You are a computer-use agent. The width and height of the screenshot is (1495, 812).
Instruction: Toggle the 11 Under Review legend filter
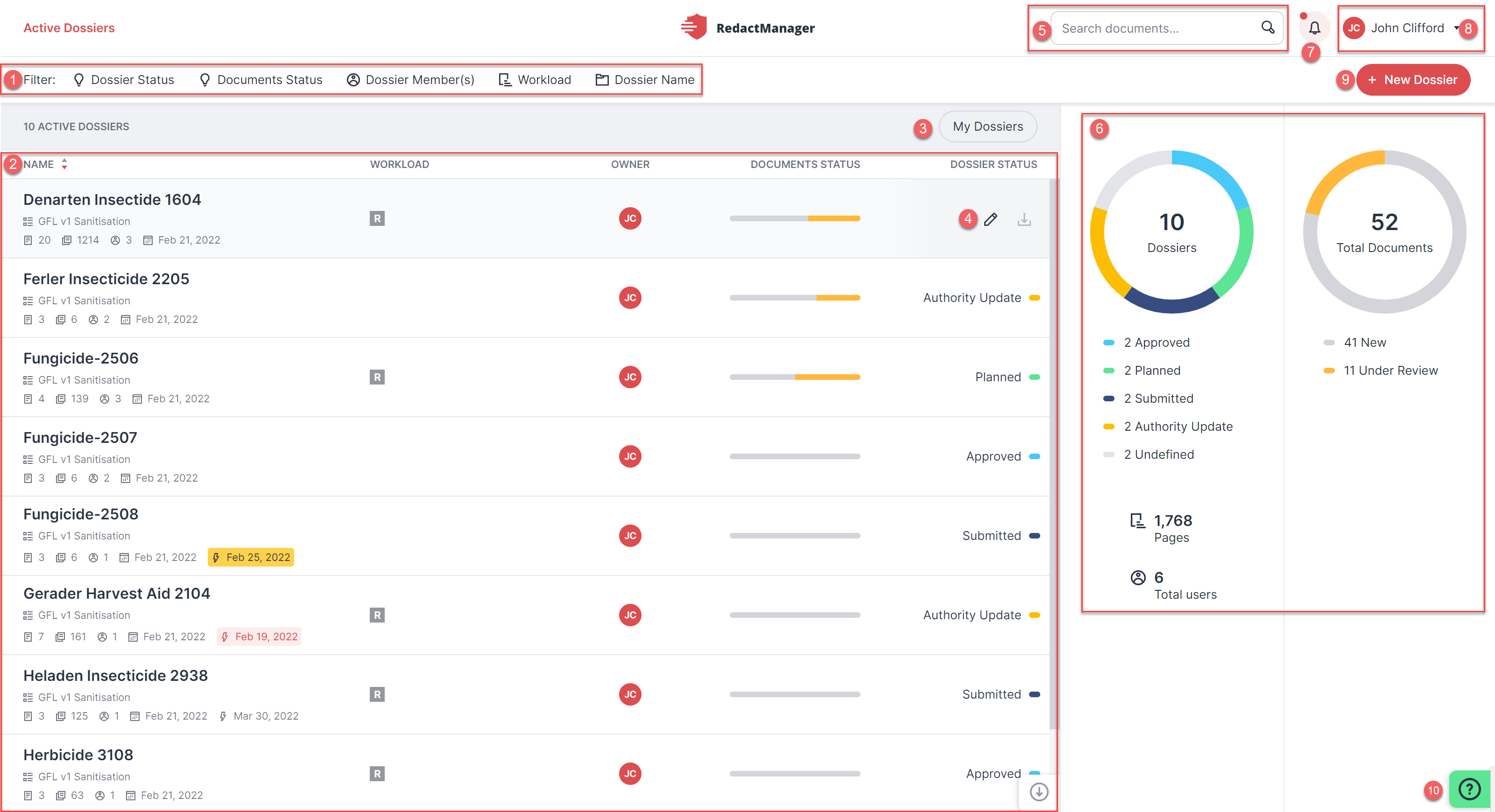coord(1381,370)
